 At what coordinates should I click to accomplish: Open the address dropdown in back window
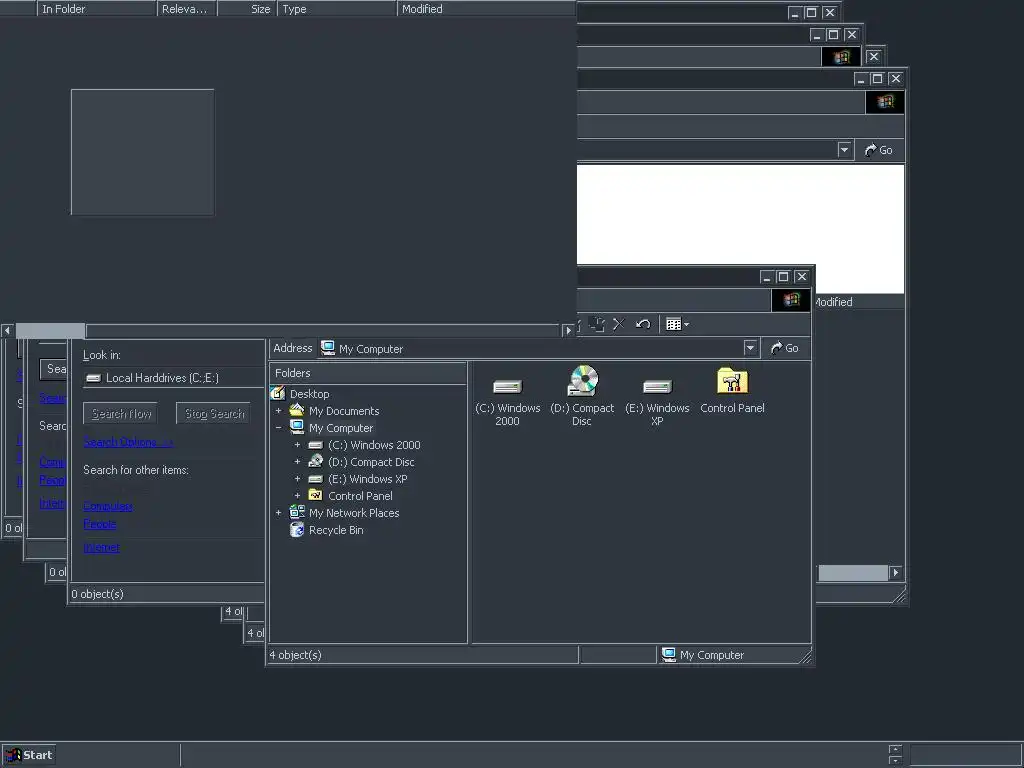coord(844,150)
